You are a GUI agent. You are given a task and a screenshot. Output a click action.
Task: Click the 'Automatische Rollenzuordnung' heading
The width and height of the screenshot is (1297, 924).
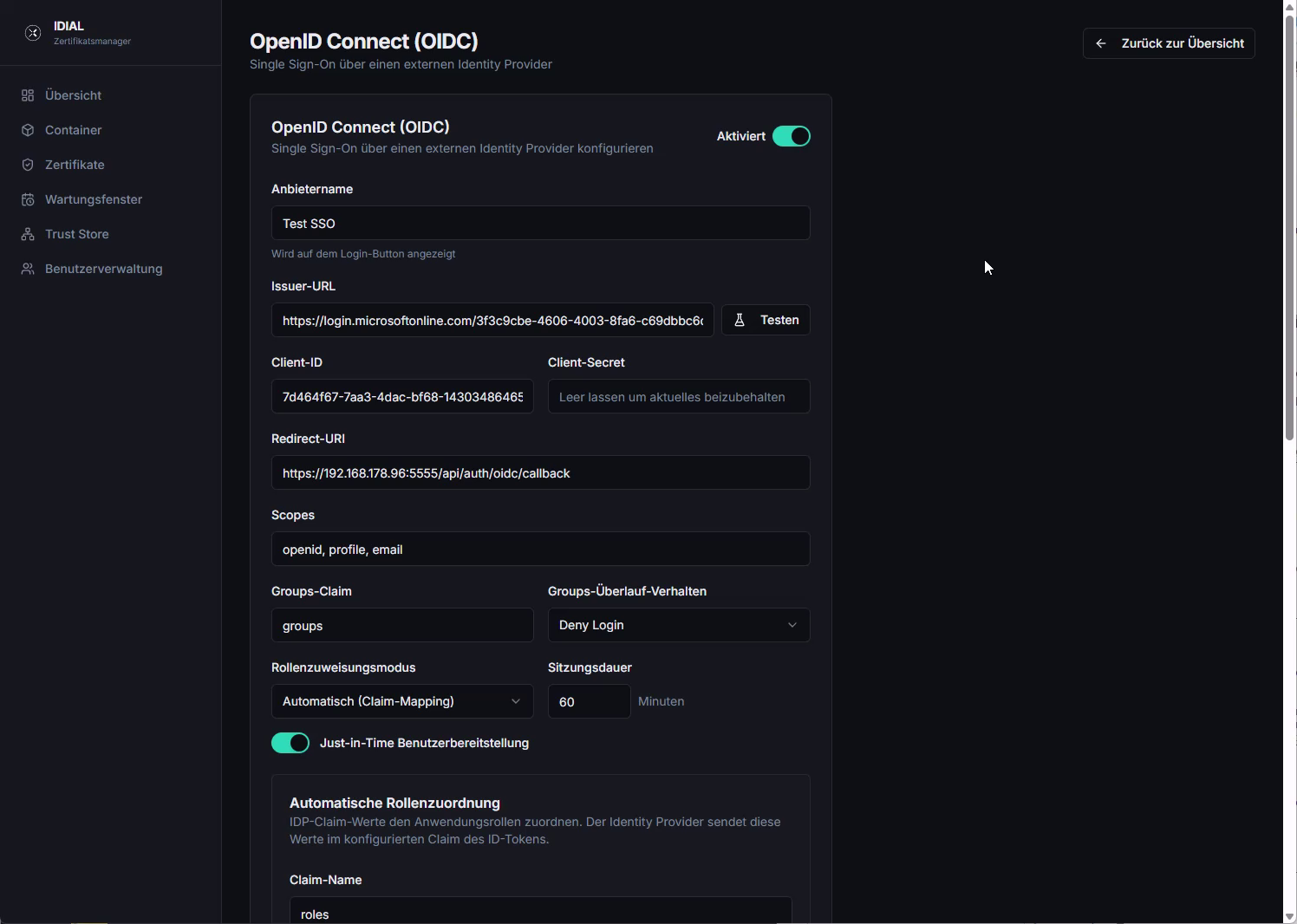394,803
